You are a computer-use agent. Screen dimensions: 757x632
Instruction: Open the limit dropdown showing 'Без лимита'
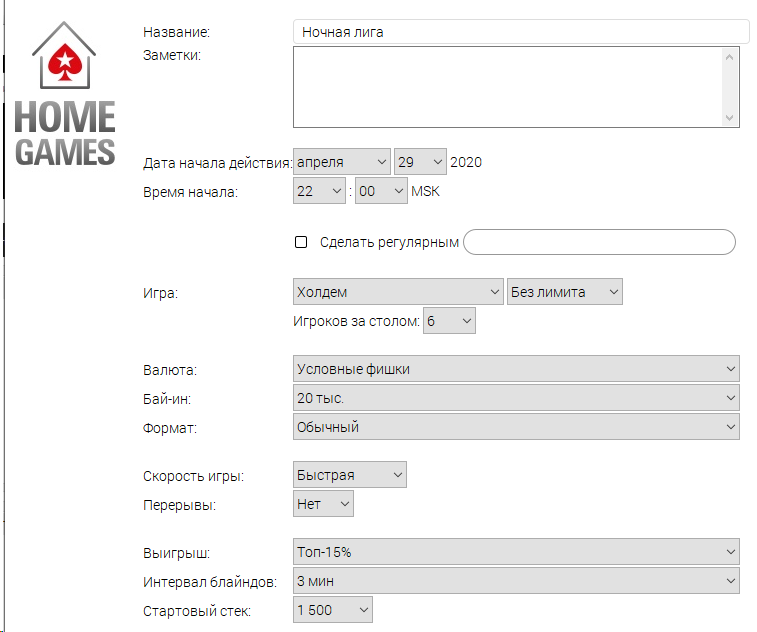[x=565, y=292]
